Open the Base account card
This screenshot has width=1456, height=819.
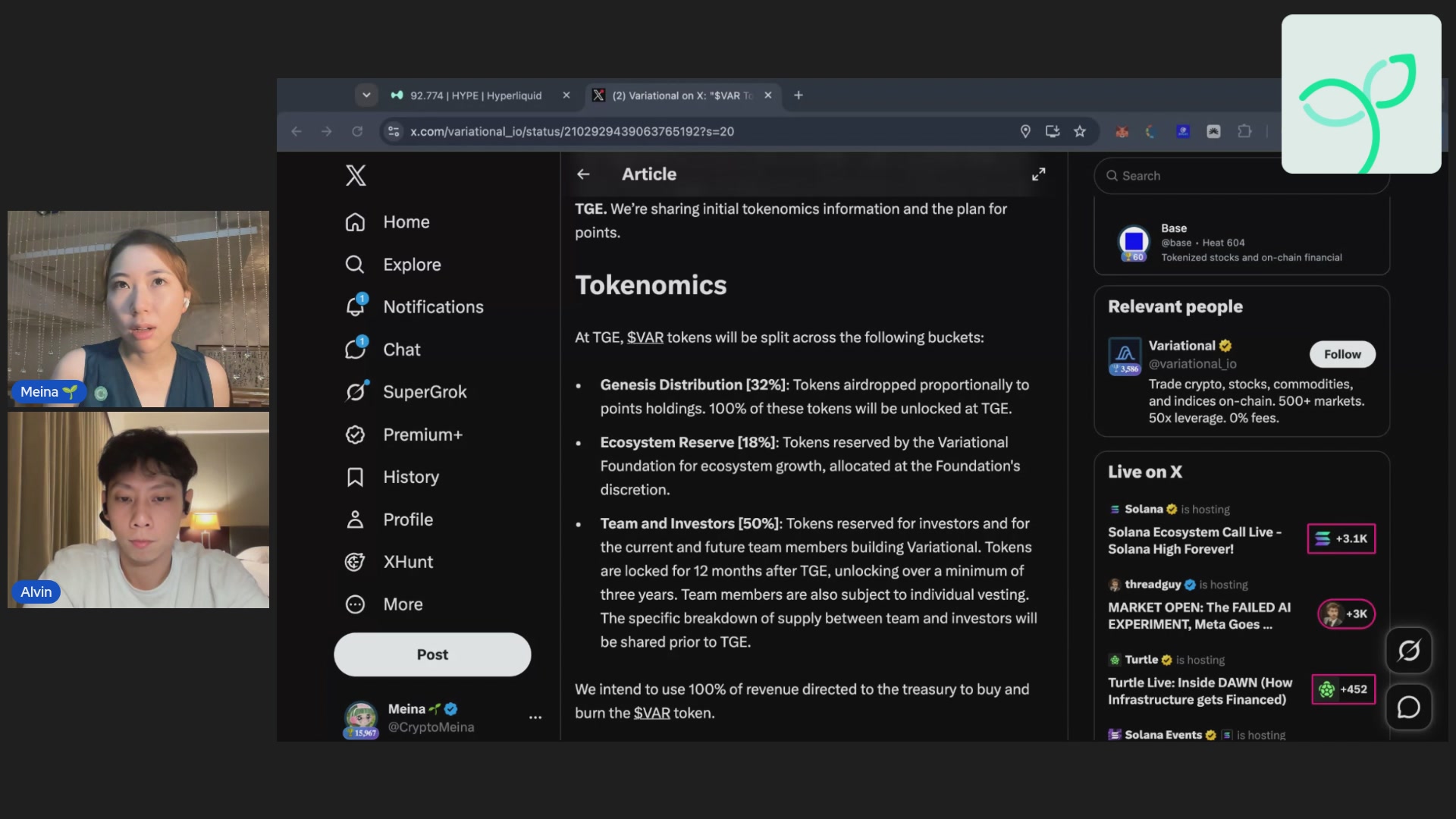[x=1241, y=243]
